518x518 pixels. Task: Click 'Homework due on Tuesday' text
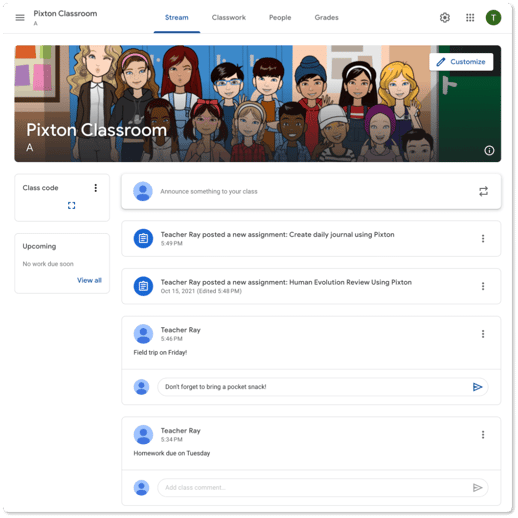[x=172, y=453]
